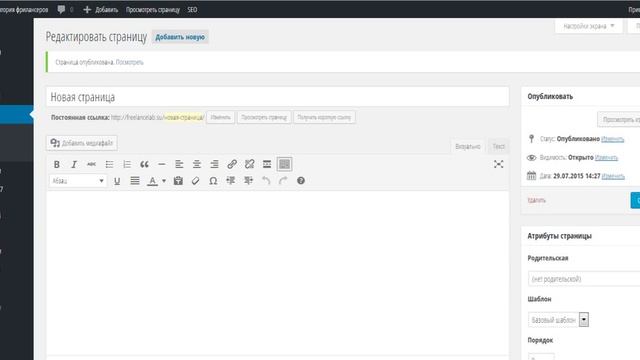640x360 pixels.
Task: Change the visibility setting link
Action: point(606,158)
